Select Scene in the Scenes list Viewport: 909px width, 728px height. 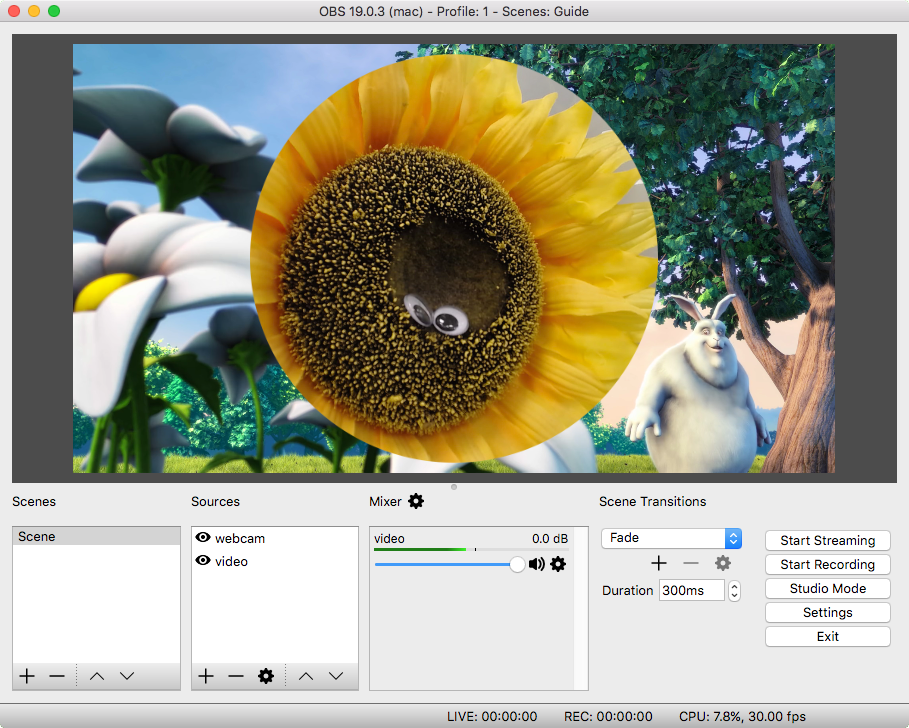click(96, 537)
